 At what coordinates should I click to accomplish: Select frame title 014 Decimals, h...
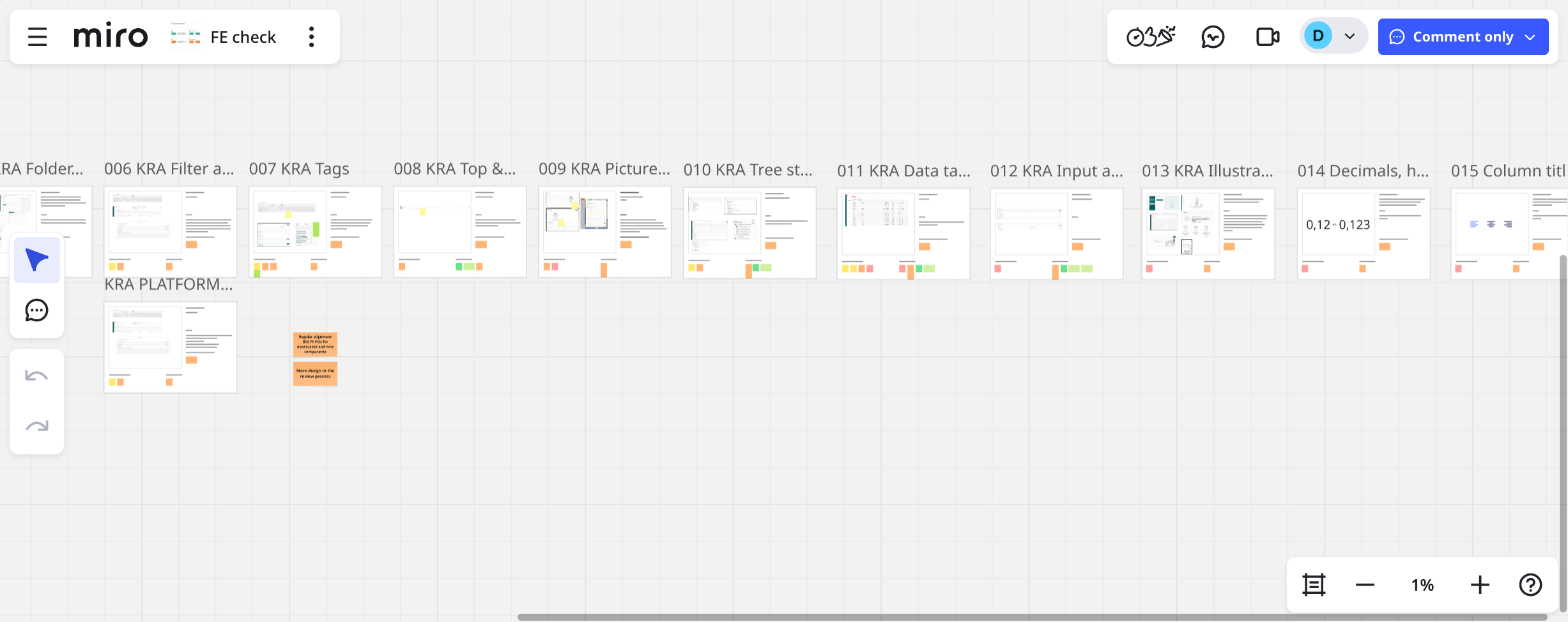point(1363,171)
